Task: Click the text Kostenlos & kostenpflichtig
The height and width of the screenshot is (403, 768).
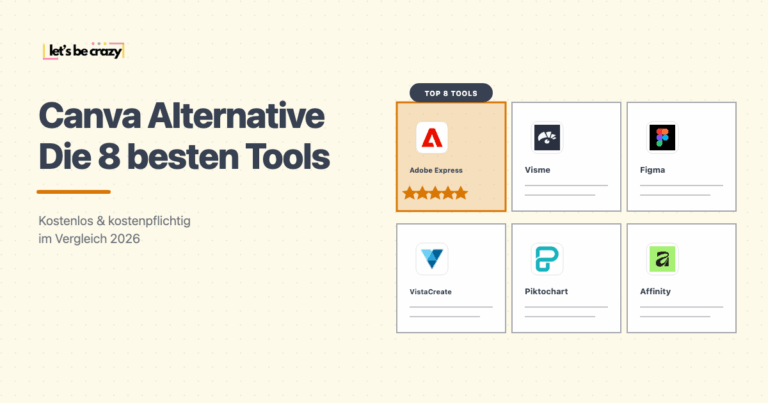Action: click(x=115, y=221)
